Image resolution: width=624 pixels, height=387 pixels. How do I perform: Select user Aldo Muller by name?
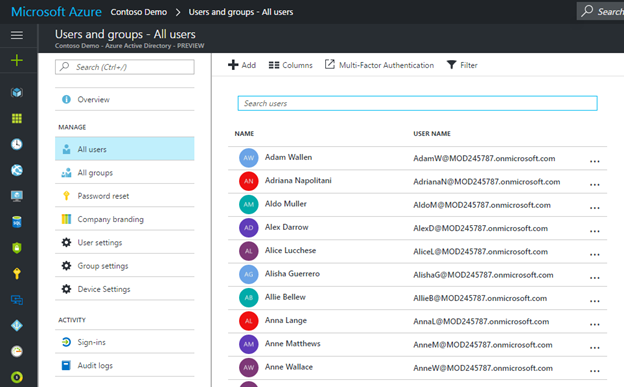click(x=286, y=204)
